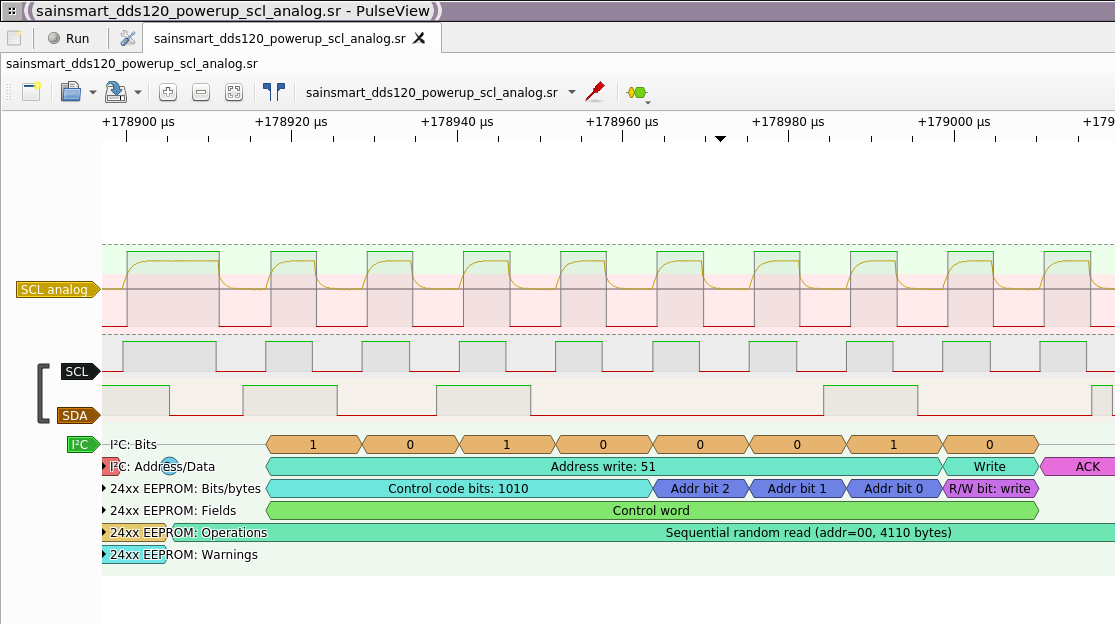
Task: Click the new session icon in toolbar
Action: coord(31,92)
